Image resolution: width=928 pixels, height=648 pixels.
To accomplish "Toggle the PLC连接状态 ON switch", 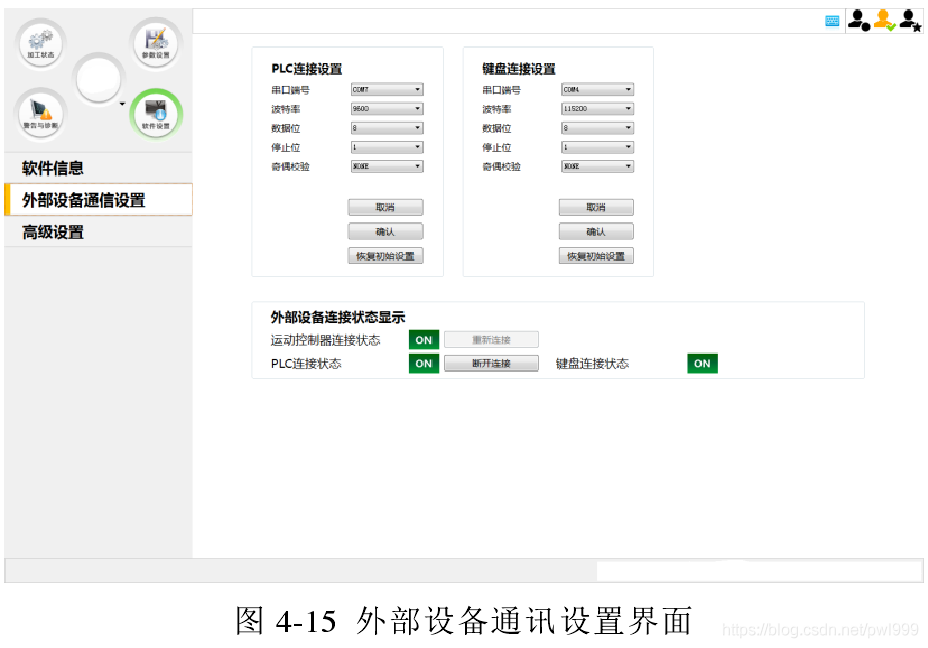I will [423, 363].
